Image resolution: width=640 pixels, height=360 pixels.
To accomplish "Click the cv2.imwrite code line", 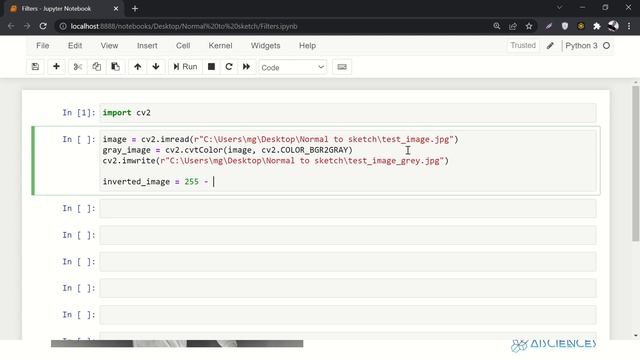I will point(276,161).
